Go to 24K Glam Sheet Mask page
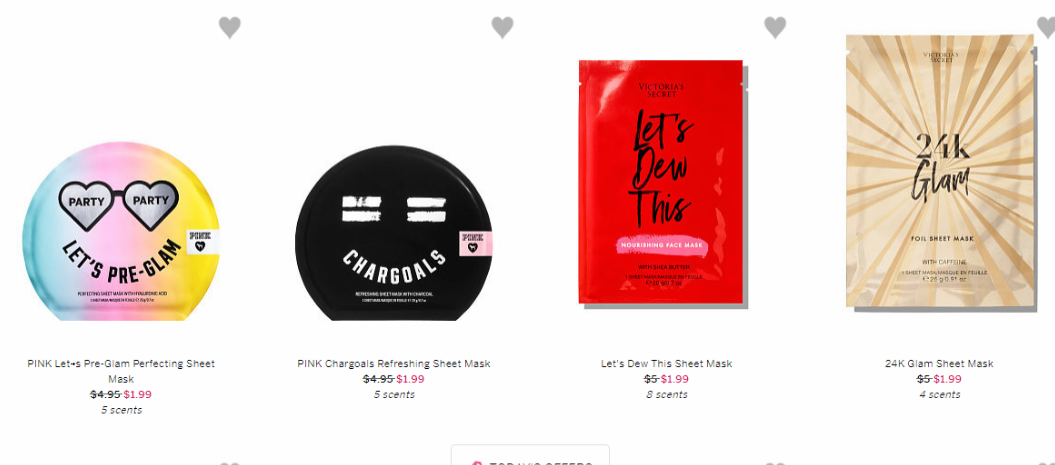The image size is (1055, 465). coord(939,363)
